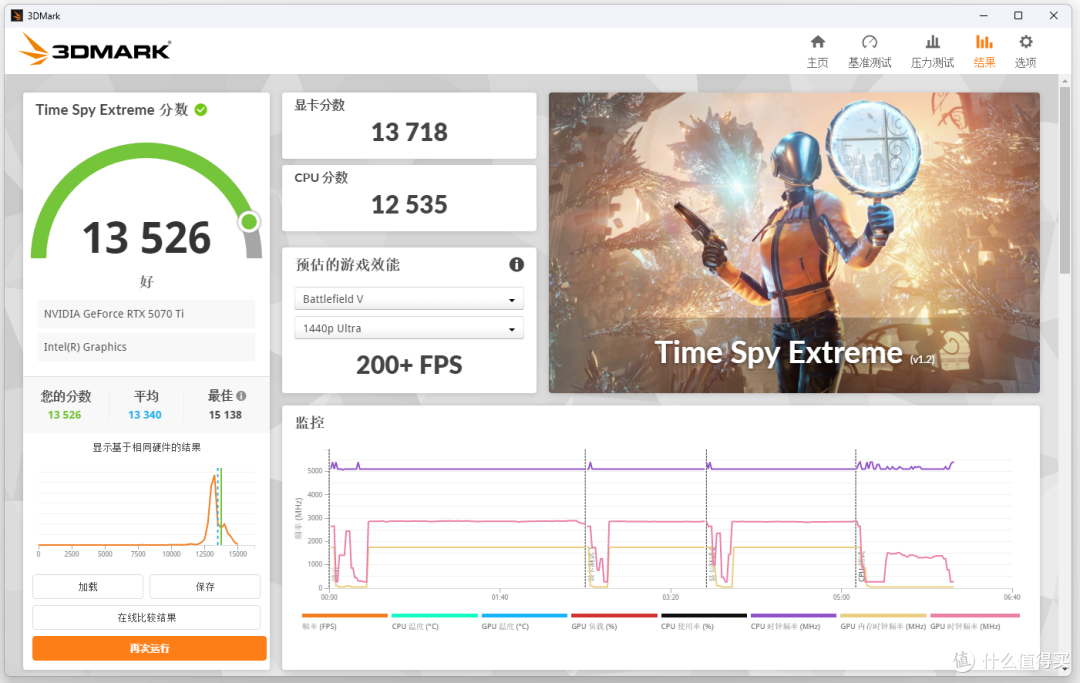Click 显卡分数 value 13 718
This screenshot has width=1080, height=683.
[409, 132]
